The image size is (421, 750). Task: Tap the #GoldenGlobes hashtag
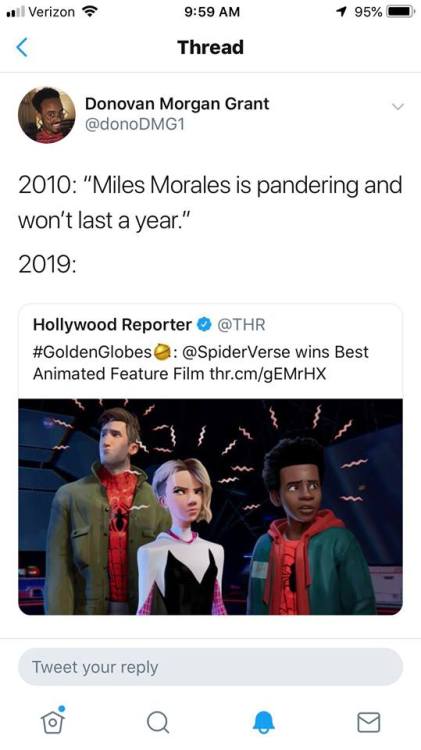coord(92,353)
